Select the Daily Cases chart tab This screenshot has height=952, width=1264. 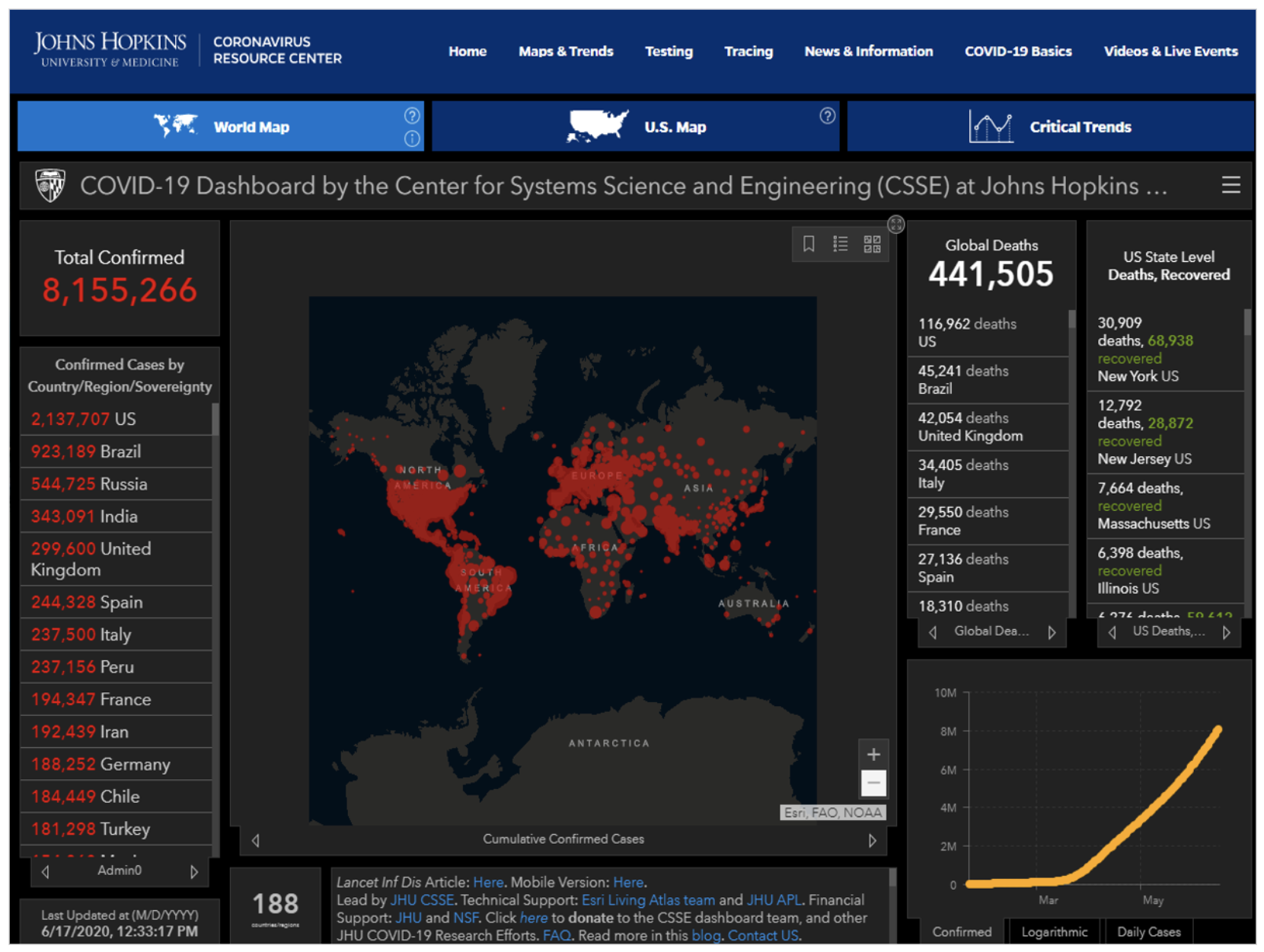pyautogui.click(x=1148, y=931)
